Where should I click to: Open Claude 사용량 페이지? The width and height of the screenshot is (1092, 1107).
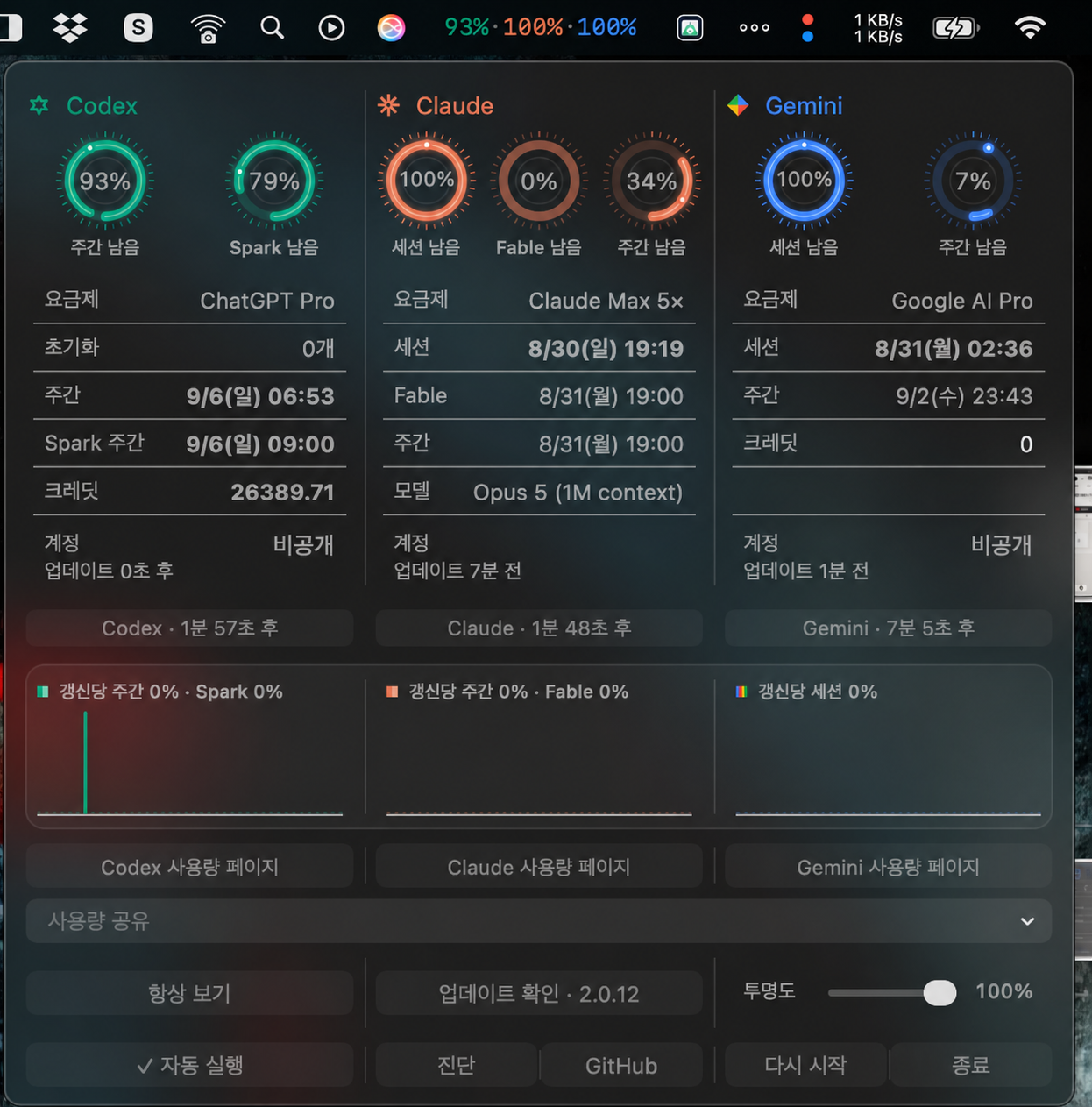pos(539,867)
